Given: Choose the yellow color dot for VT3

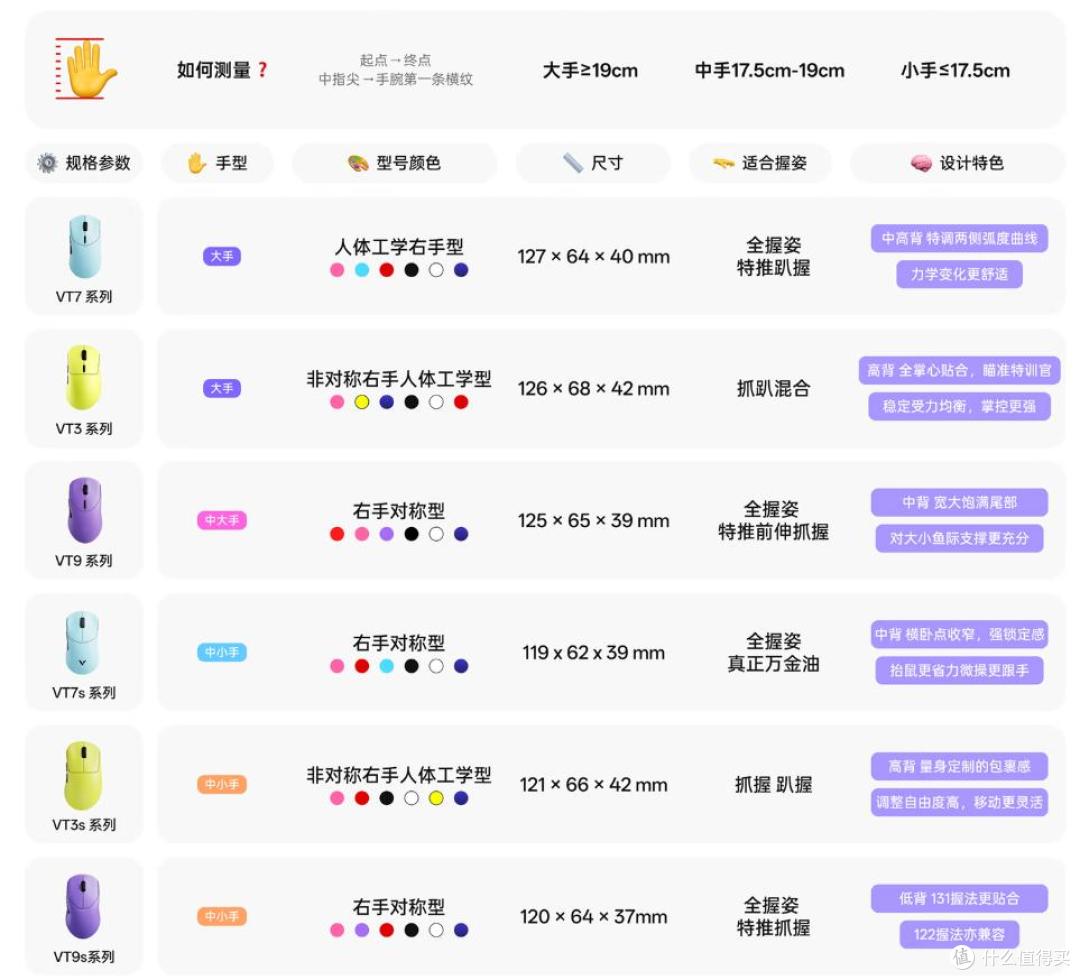Looking at the screenshot, I should click(362, 402).
